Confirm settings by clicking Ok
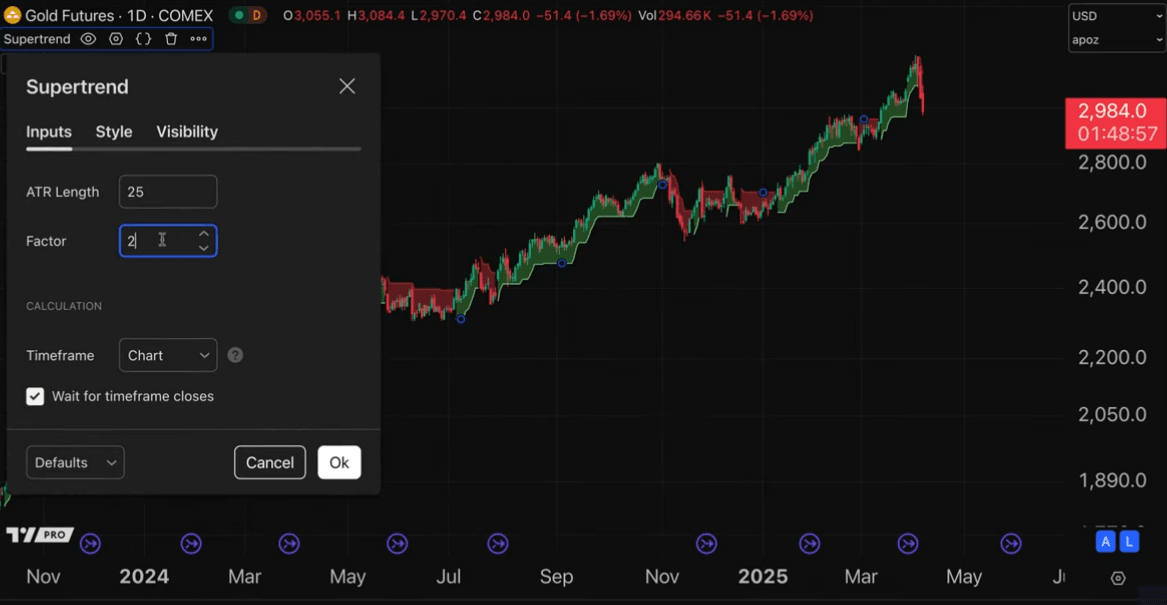The height and width of the screenshot is (605, 1167). [x=339, y=462]
